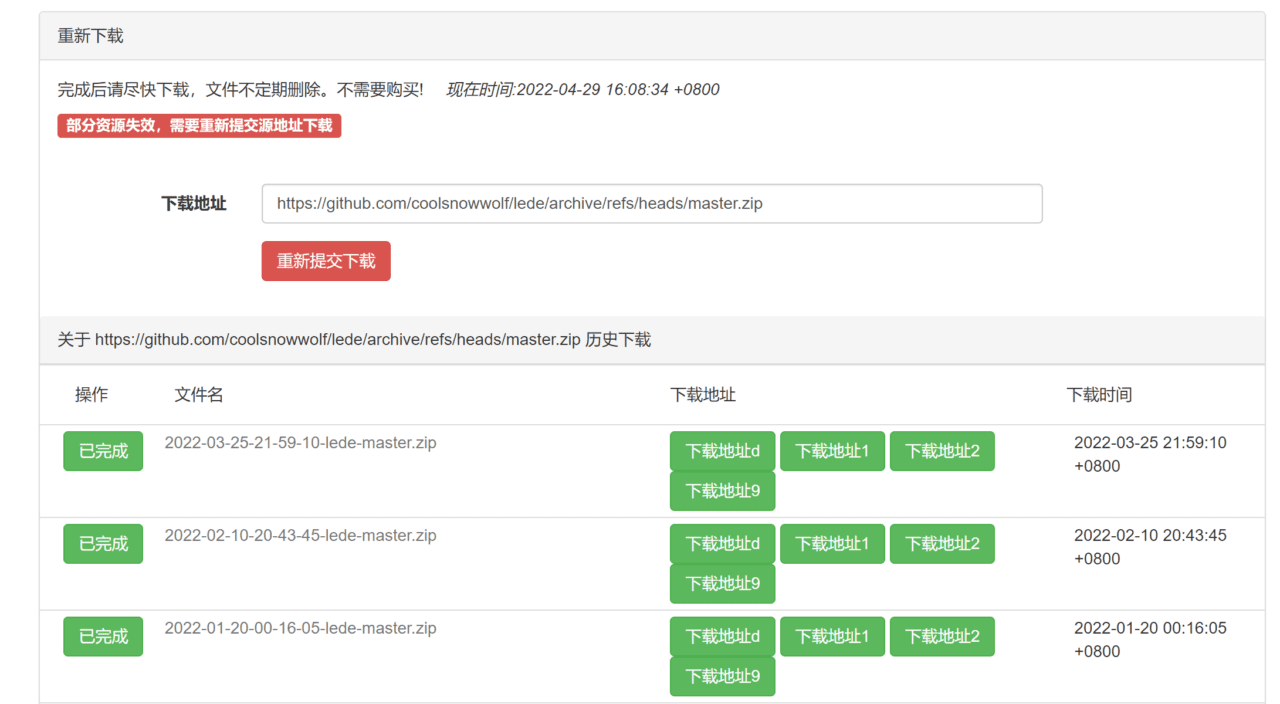The image size is (1280, 704).
Task: Click 下载地址d for the 2022-03-25 file
Action: [x=722, y=451]
